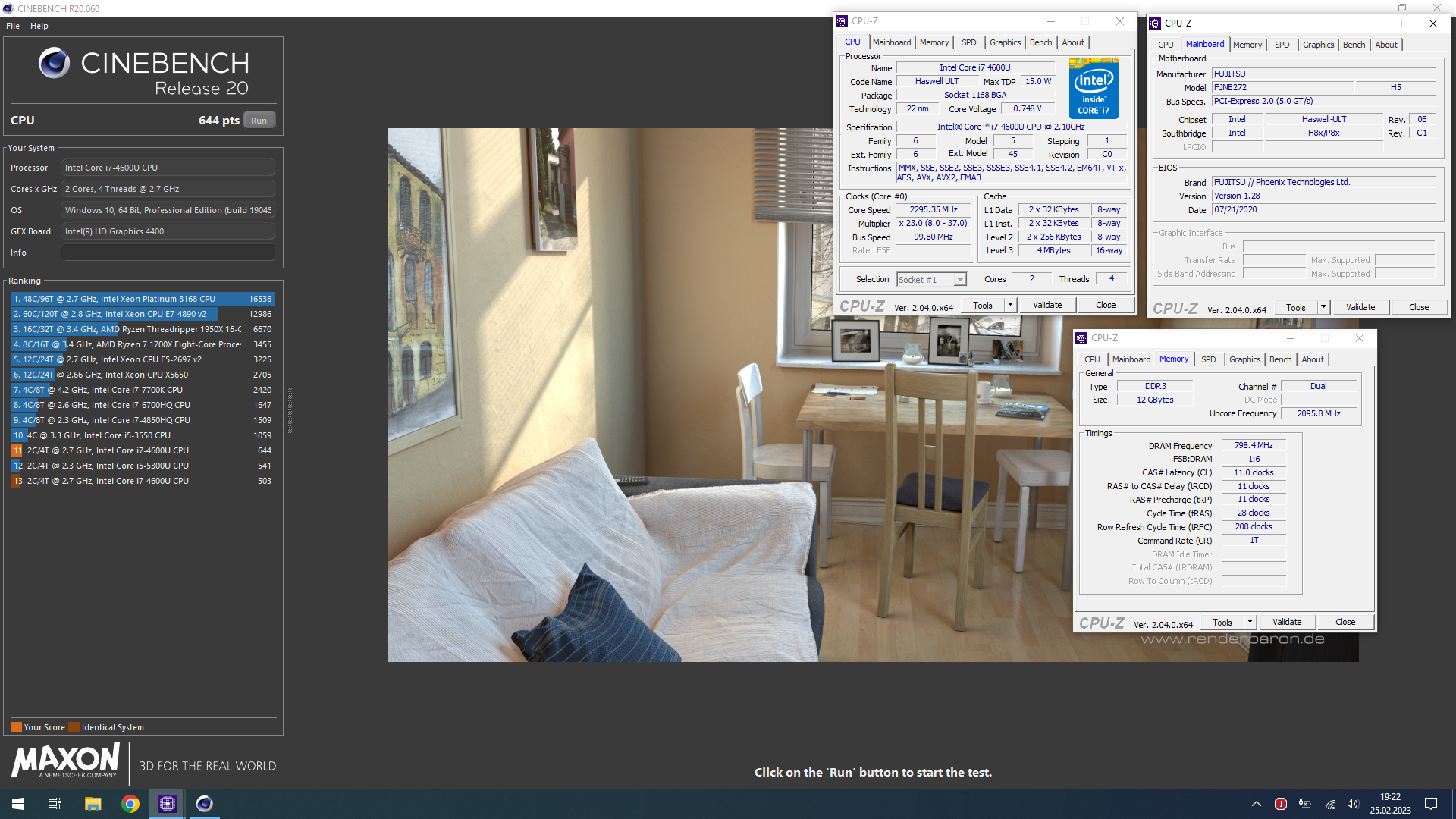This screenshot has width=1456, height=819.
Task: Click Tools button in CPU window
Action: [x=983, y=306]
